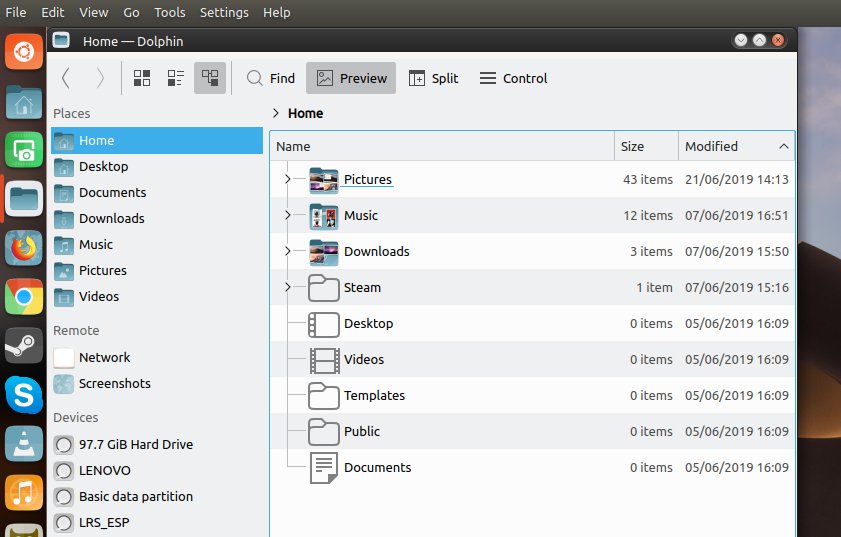The width and height of the screenshot is (841, 537).
Task: Expand the Music folder tree
Action: pyautogui.click(x=287, y=216)
